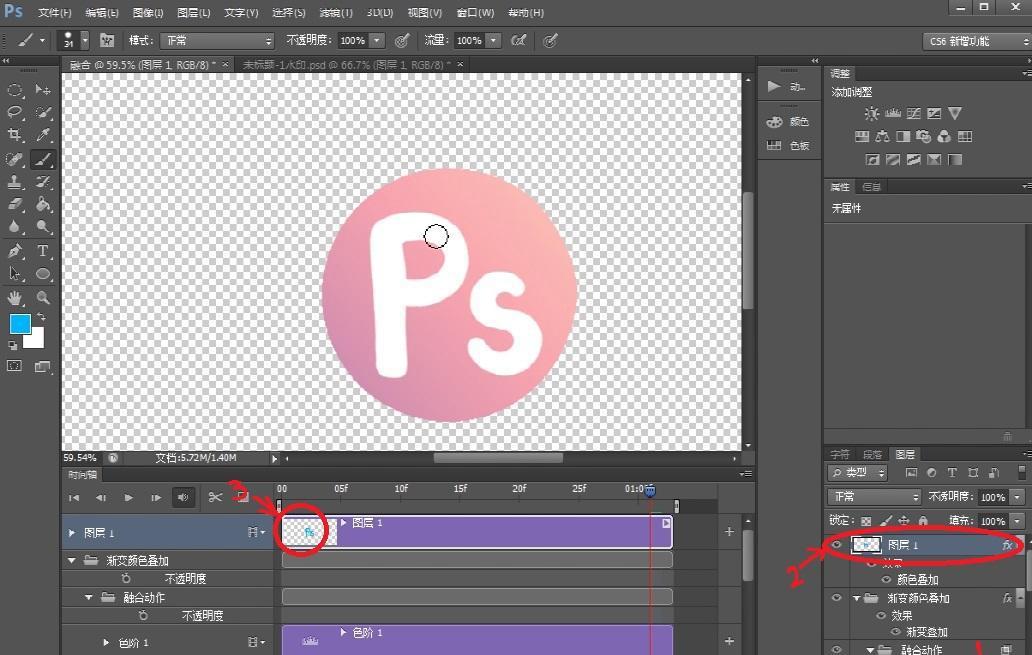The width and height of the screenshot is (1032, 655).
Task: Toggle lock all for the layer
Action: coord(923,521)
